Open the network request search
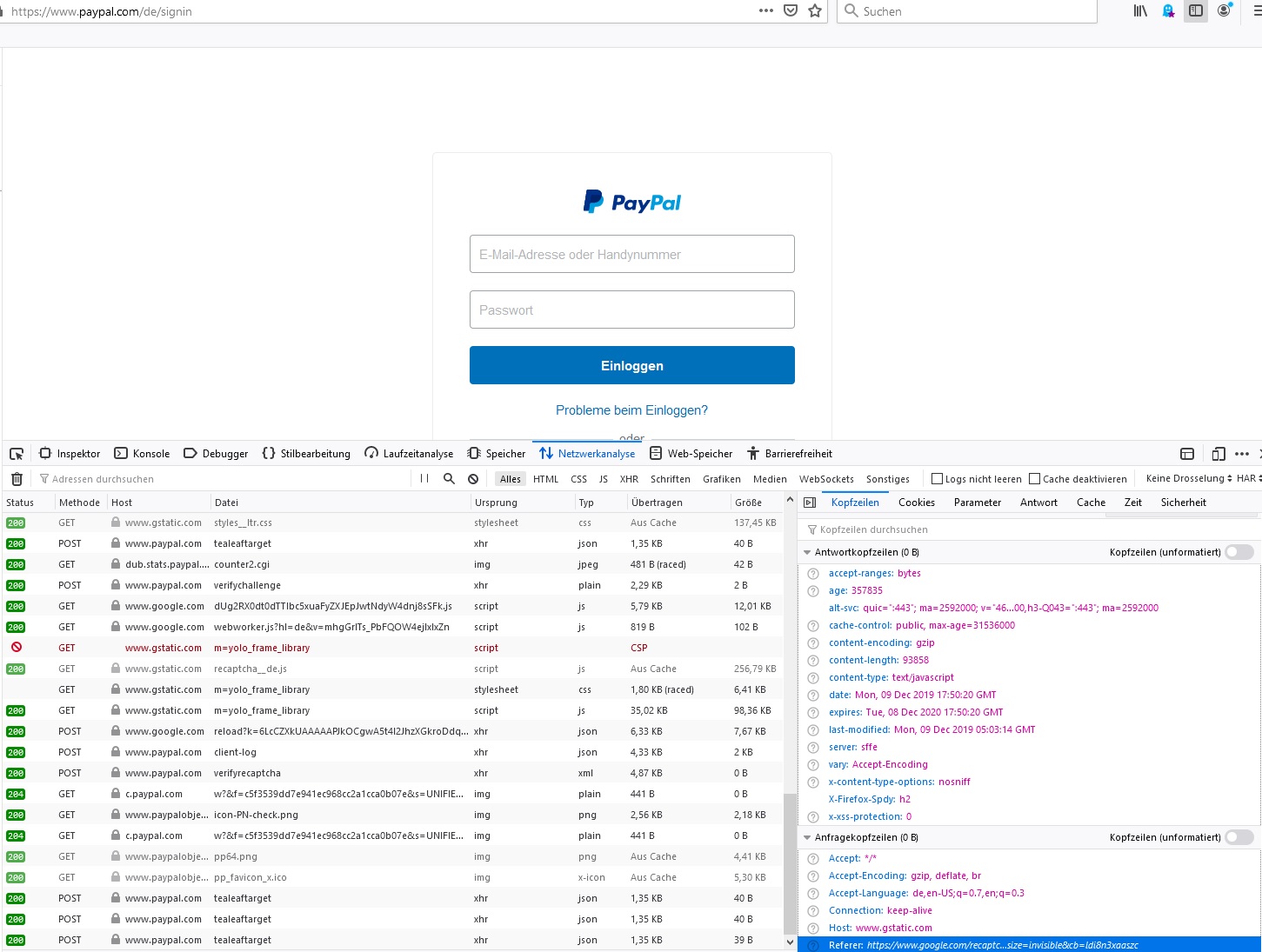 click(449, 478)
